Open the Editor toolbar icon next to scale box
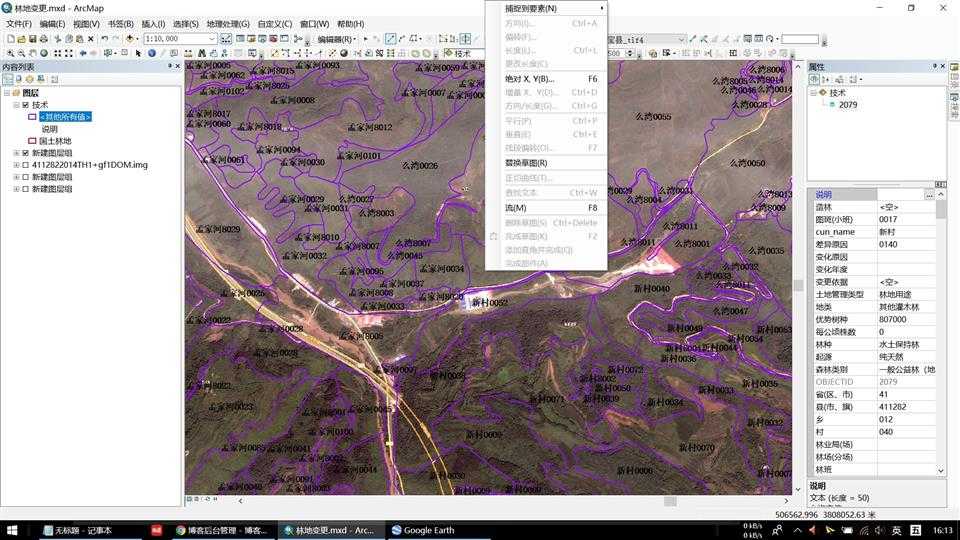960x540 pixels. pos(226,39)
